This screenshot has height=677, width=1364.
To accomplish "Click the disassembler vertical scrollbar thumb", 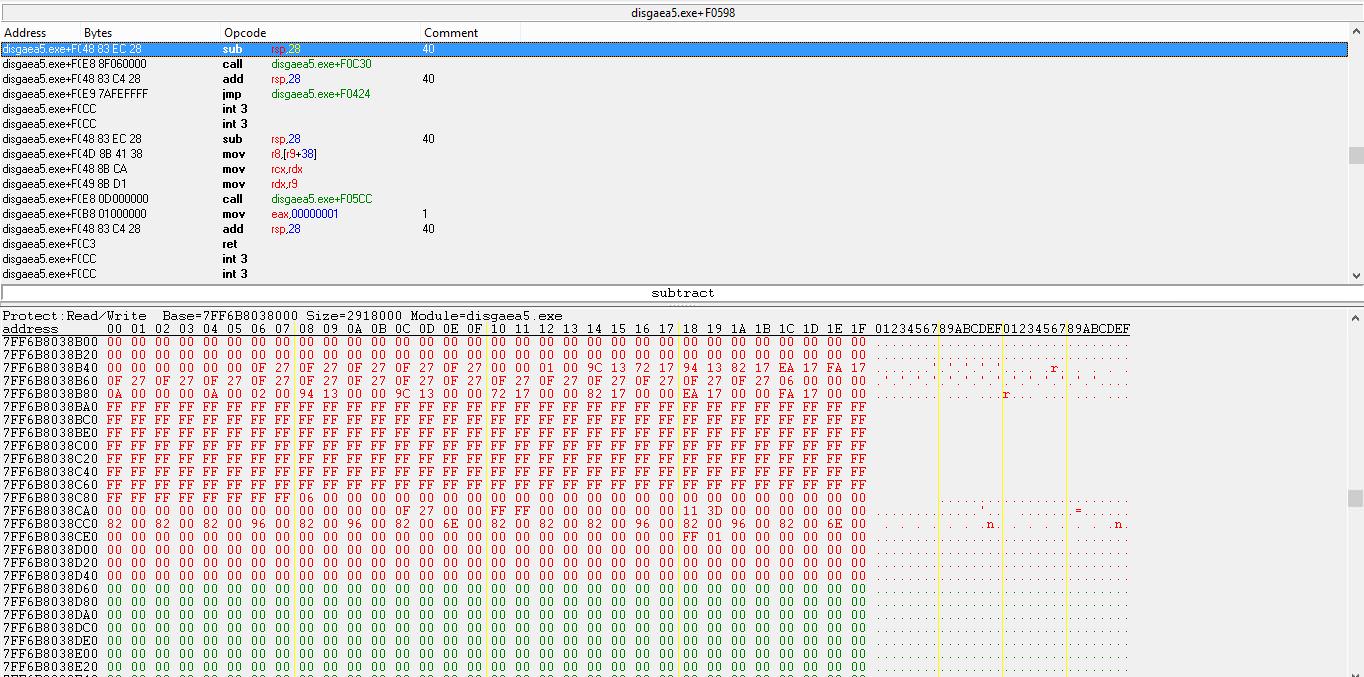I will [x=1356, y=155].
